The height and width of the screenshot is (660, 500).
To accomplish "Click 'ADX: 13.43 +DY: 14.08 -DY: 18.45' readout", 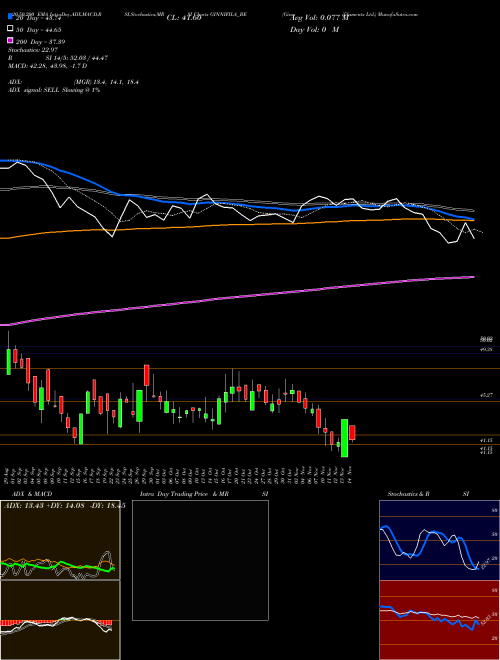I will [x=64, y=506].
